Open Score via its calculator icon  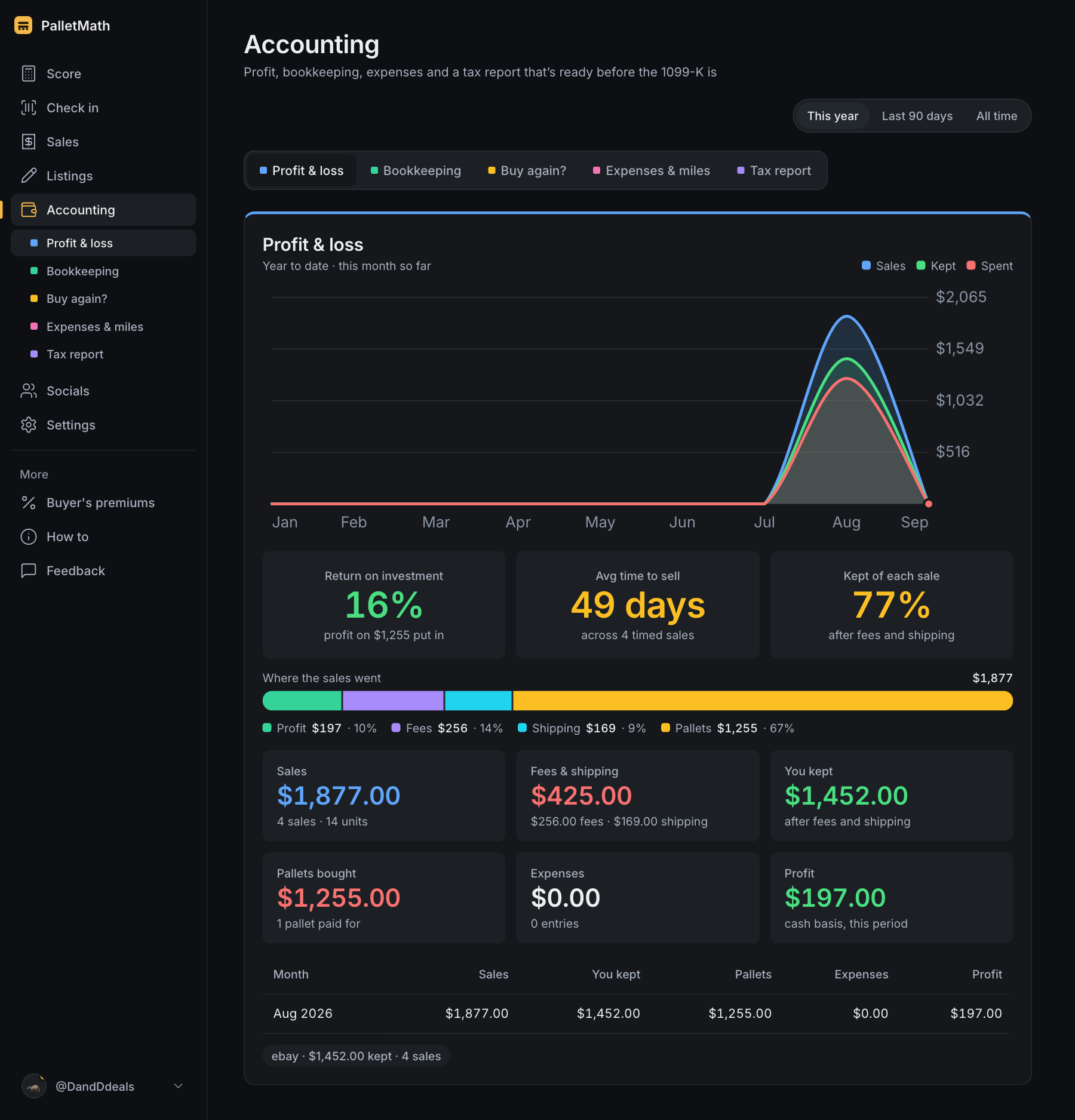[29, 73]
